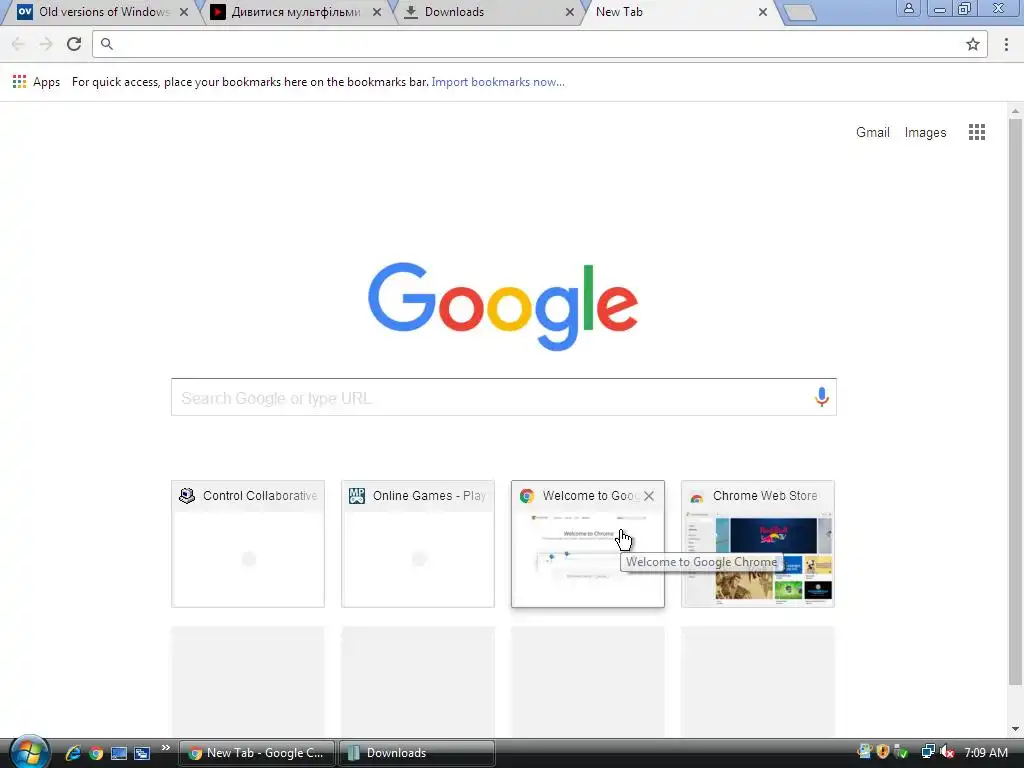This screenshot has height=768, width=1024.
Task: Close the Дивитися мультфільми tab
Action: click(x=377, y=12)
